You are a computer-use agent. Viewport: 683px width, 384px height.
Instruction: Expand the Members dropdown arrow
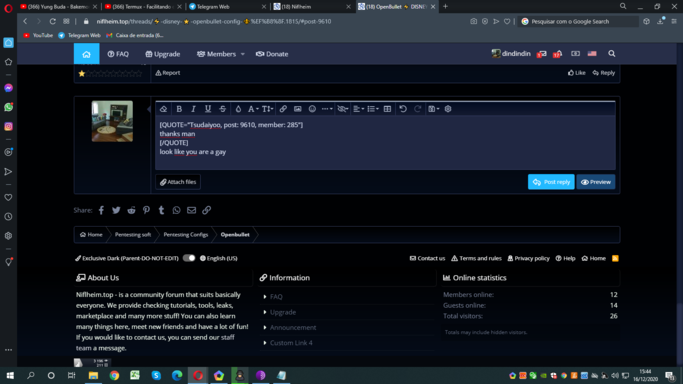click(243, 54)
